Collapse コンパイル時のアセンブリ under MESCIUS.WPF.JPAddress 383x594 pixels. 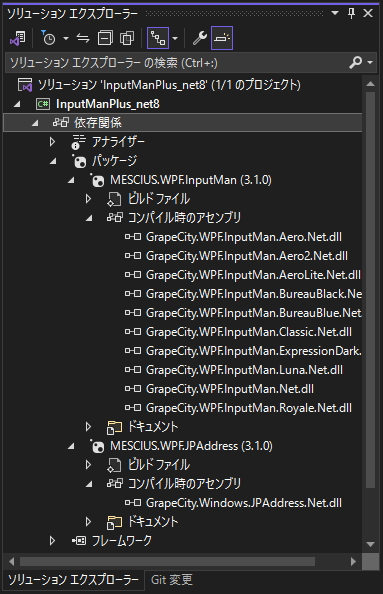click(x=89, y=484)
